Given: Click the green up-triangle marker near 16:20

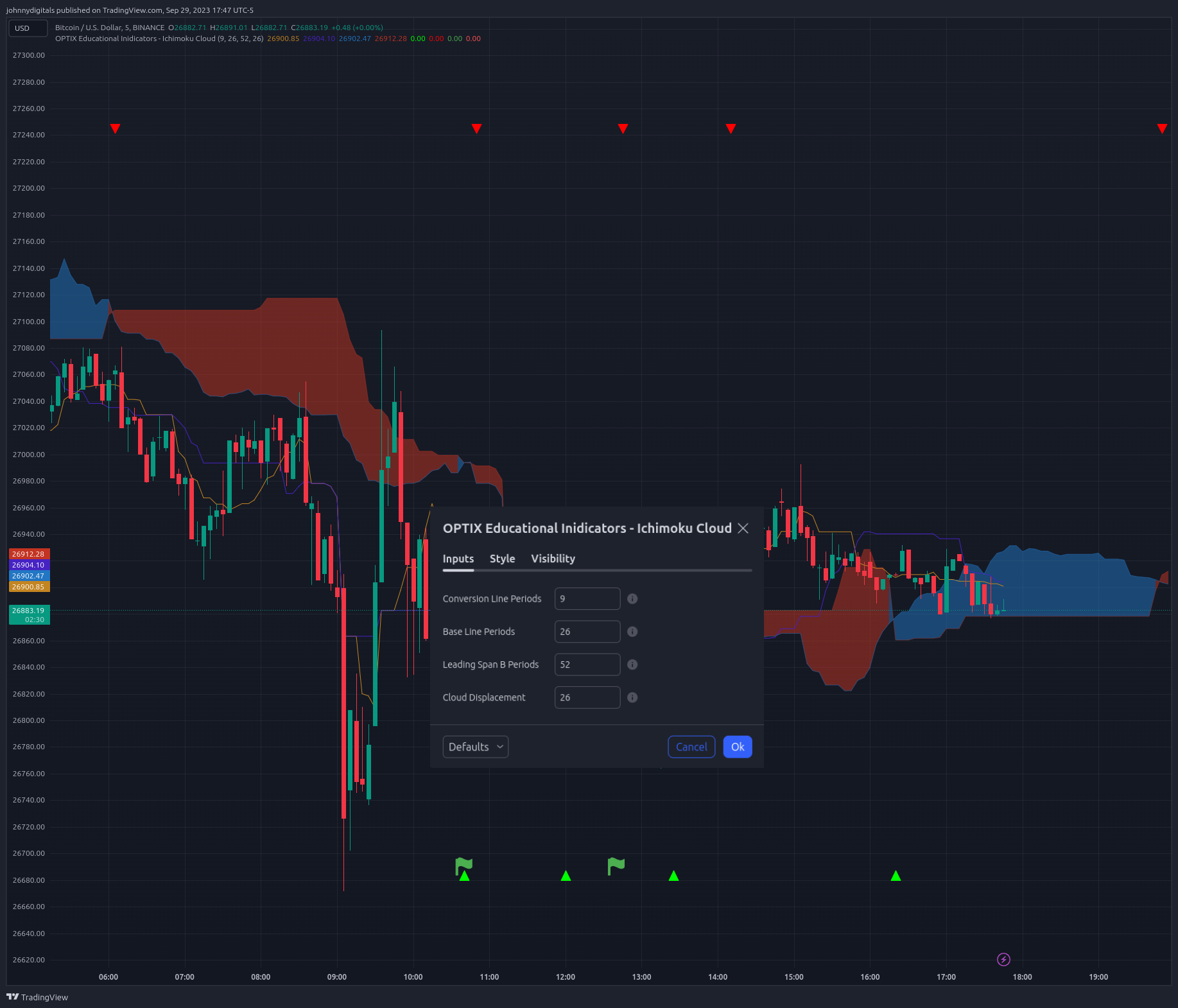Looking at the screenshot, I should click(896, 876).
